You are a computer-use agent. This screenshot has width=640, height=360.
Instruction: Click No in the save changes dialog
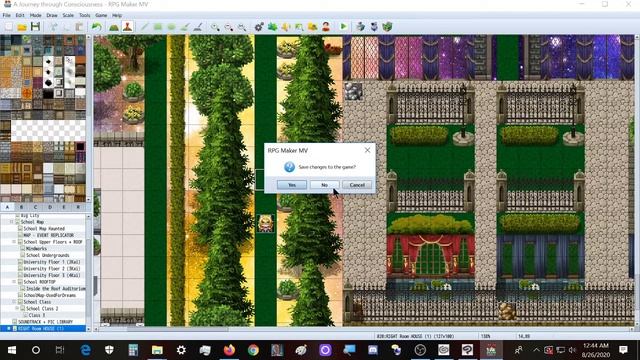coord(324,185)
